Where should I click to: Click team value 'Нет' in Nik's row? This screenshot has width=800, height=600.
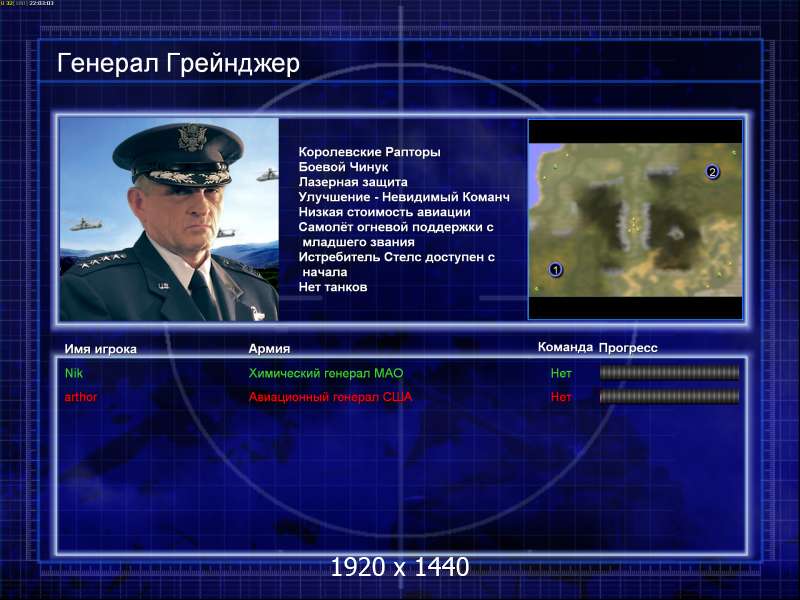(561, 373)
